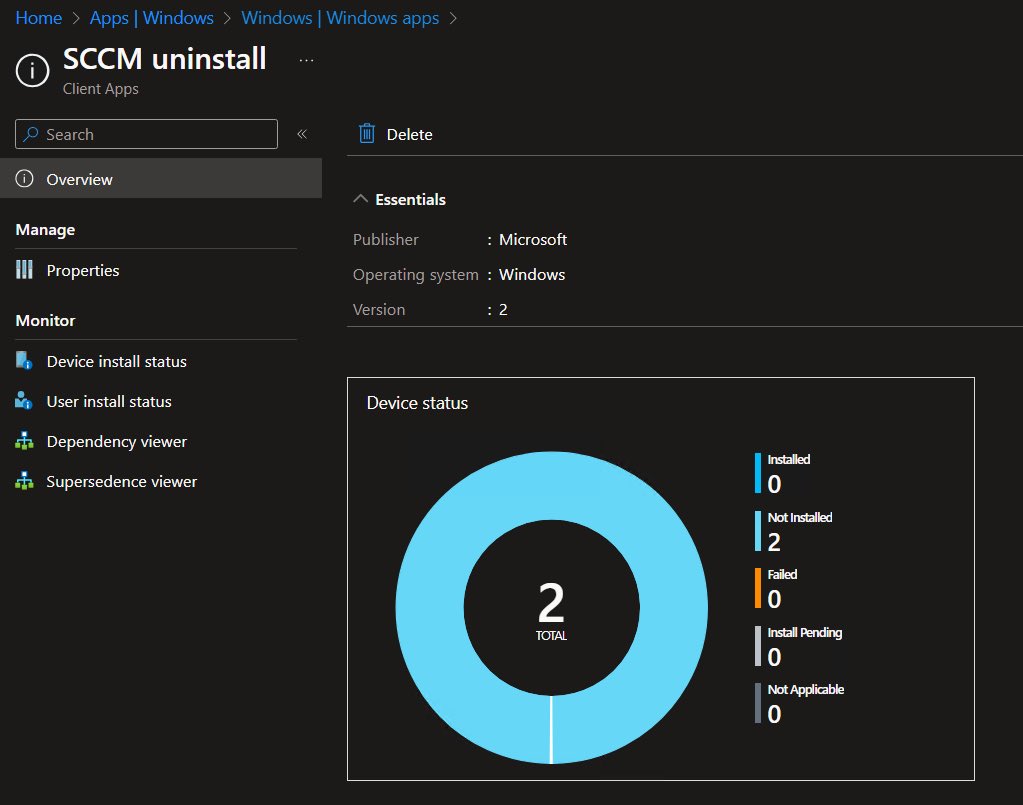Open the ellipsis more options menu
Viewport: 1023px width, 805px height.
[x=306, y=60]
